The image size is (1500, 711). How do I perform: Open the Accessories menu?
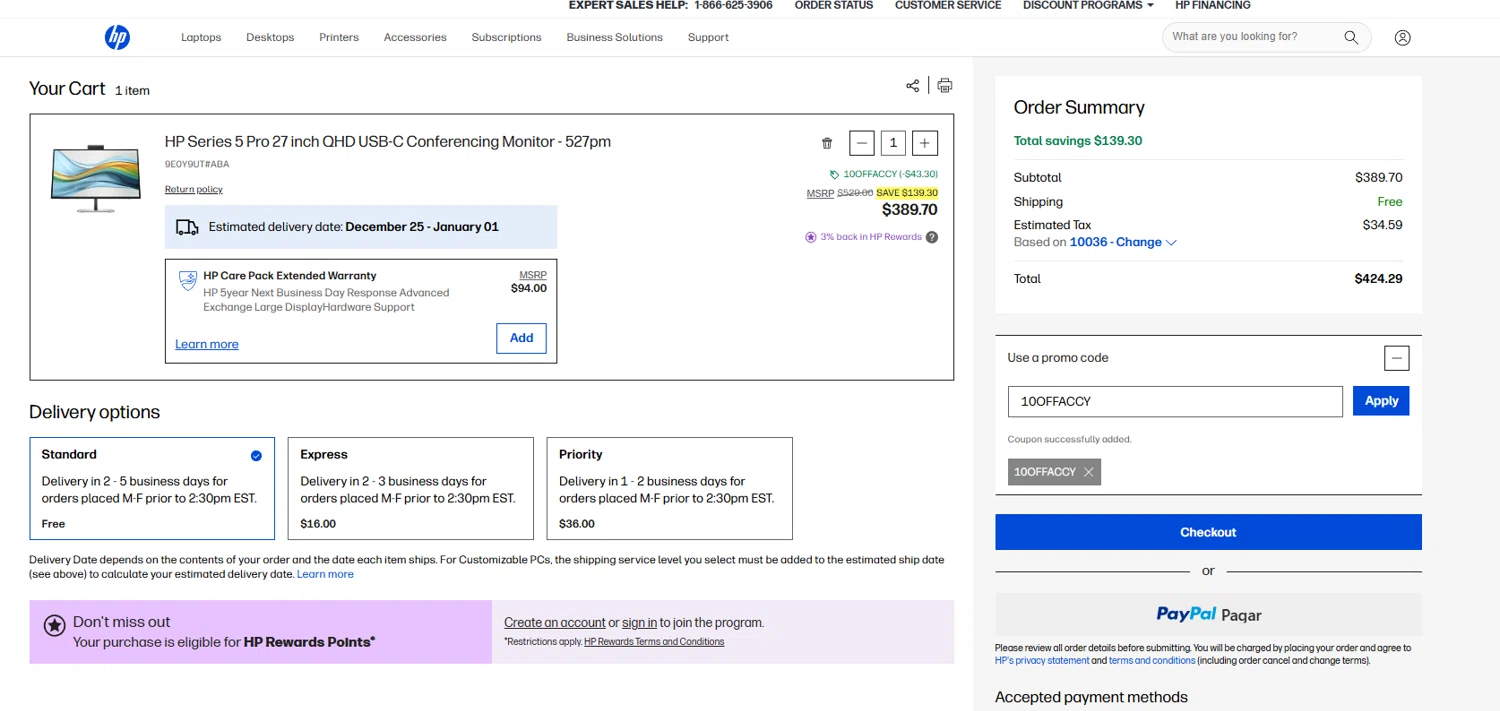coord(415,37)
